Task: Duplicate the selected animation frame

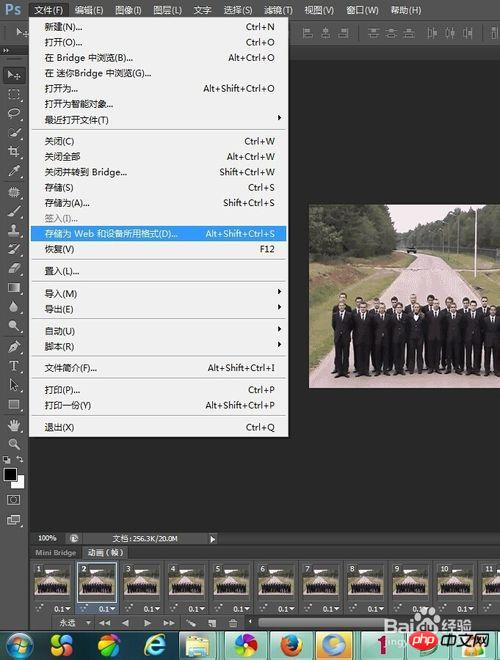Action: coord(212,623)
